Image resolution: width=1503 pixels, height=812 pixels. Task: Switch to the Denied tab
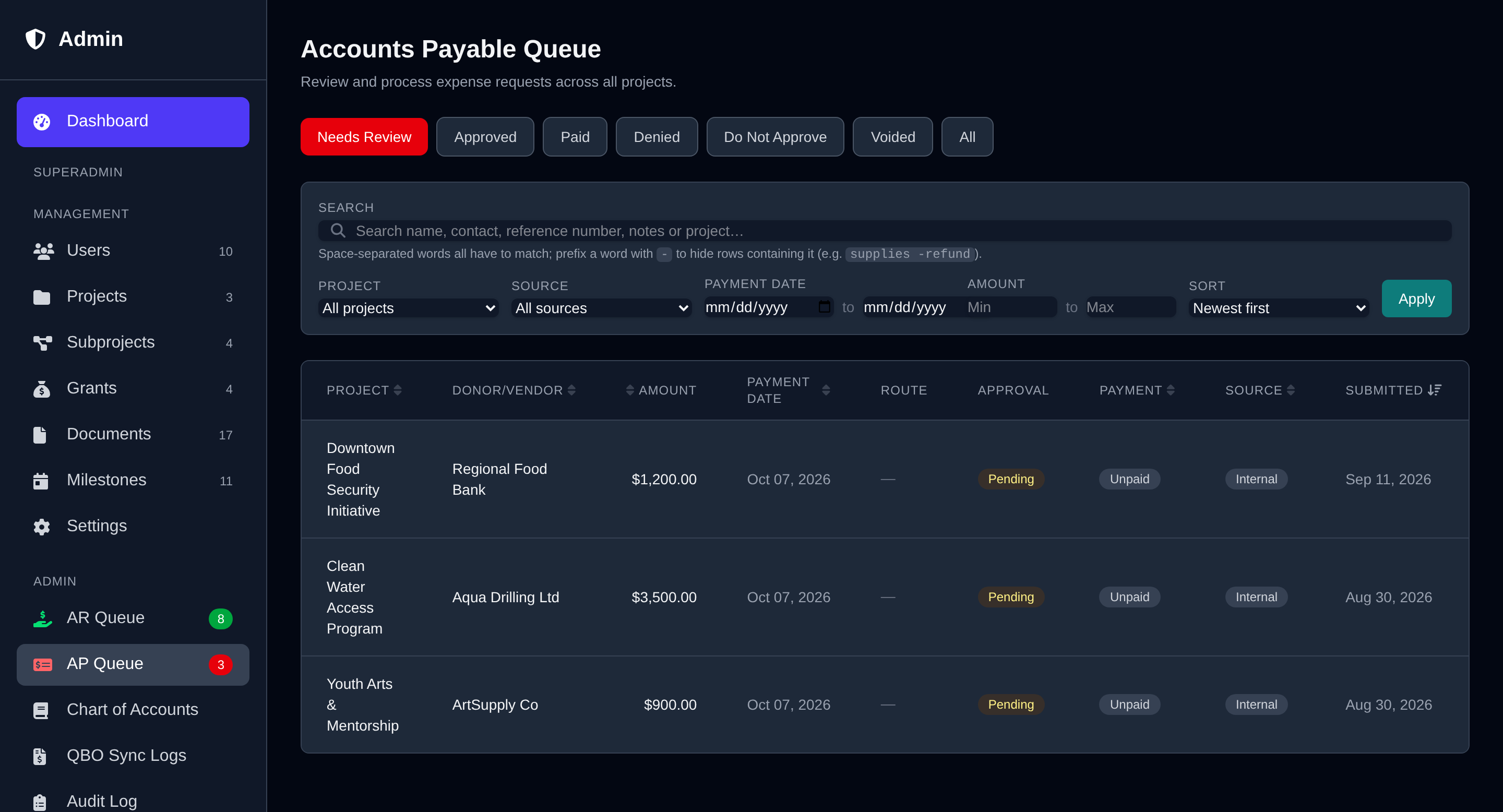657,137
